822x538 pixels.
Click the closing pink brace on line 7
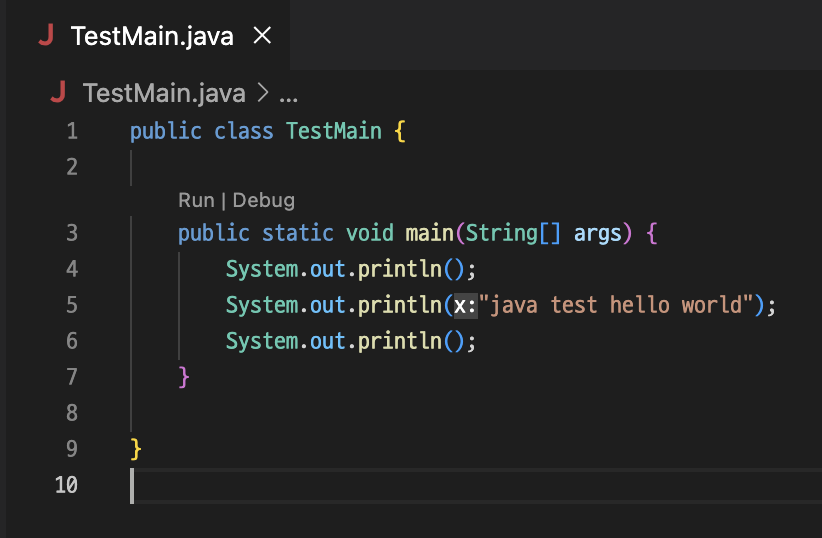click(x=183, y=377)
